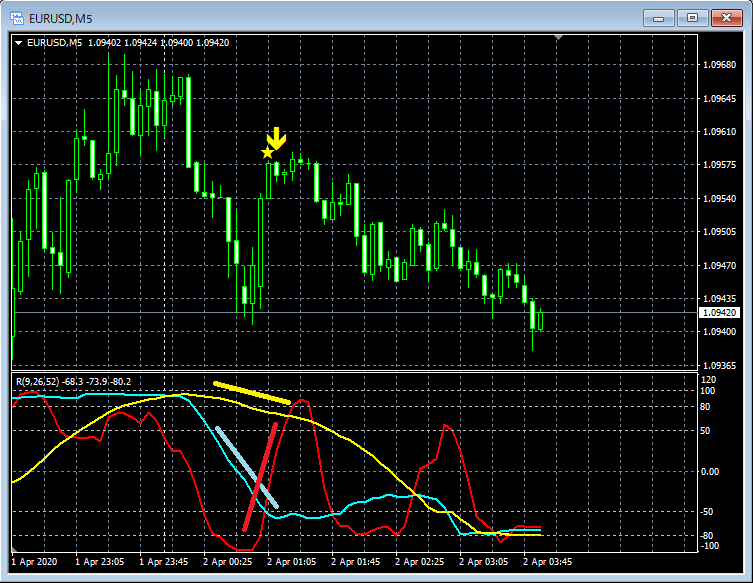This screenshot has height=583, width=753.
Task: Maximize the EURUSD,M5 chart window
Action: pyautogui.click(x=692, y=18)
